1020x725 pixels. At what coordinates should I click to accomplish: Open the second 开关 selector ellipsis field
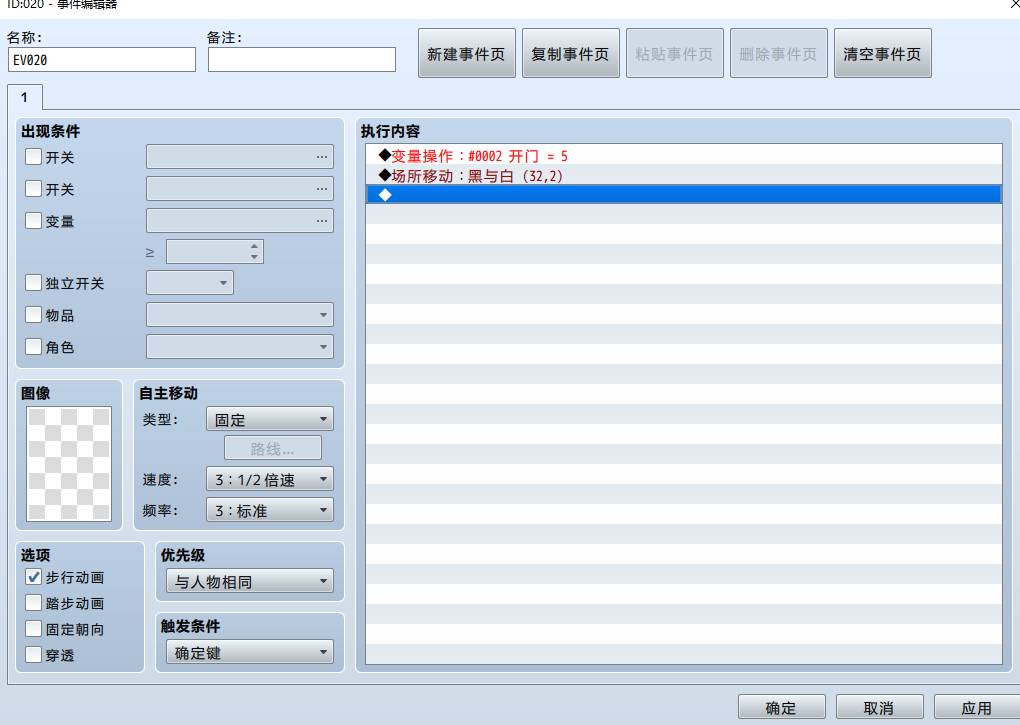240,189
